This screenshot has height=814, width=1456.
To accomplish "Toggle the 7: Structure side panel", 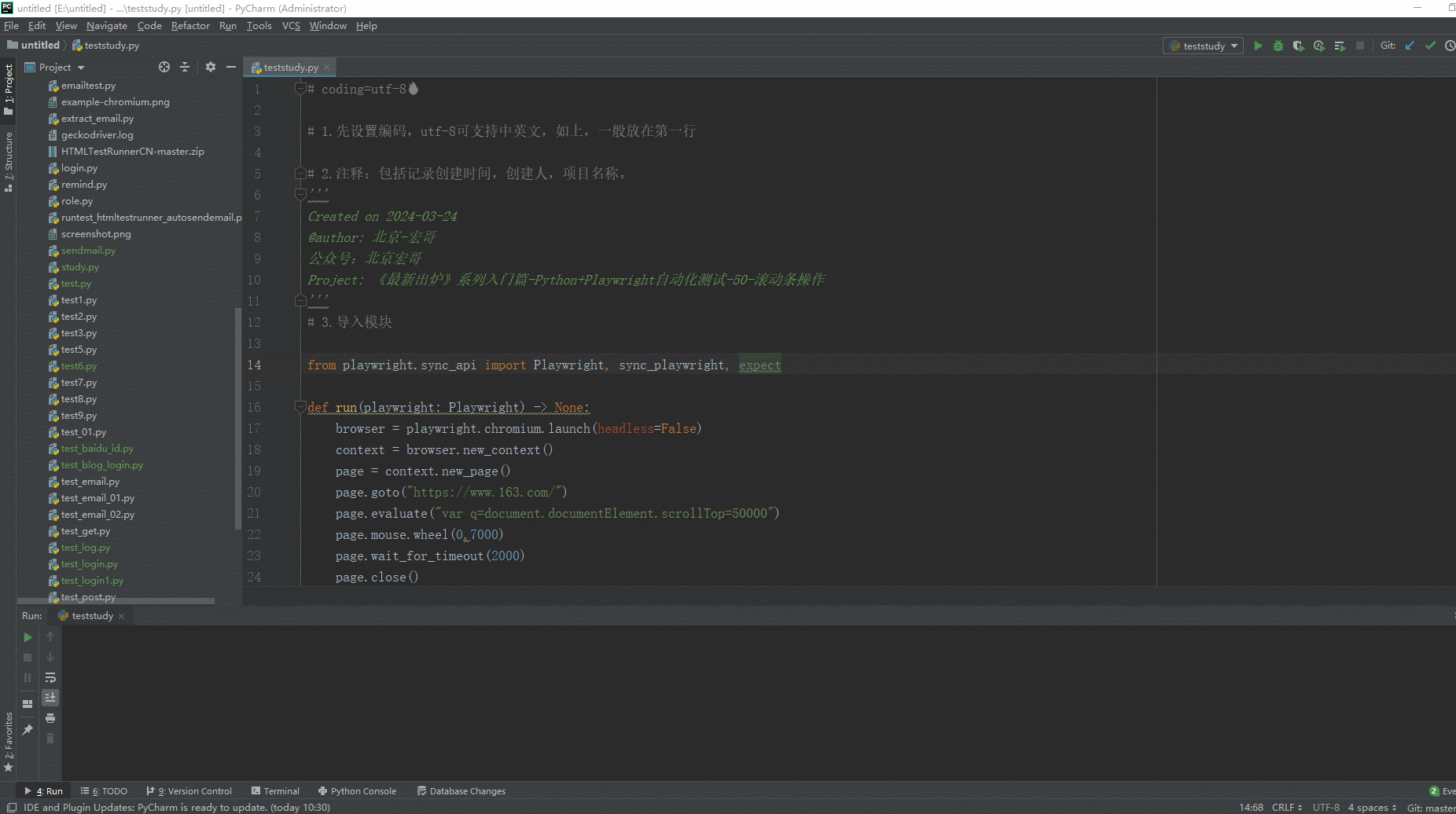I will (9, 162).
